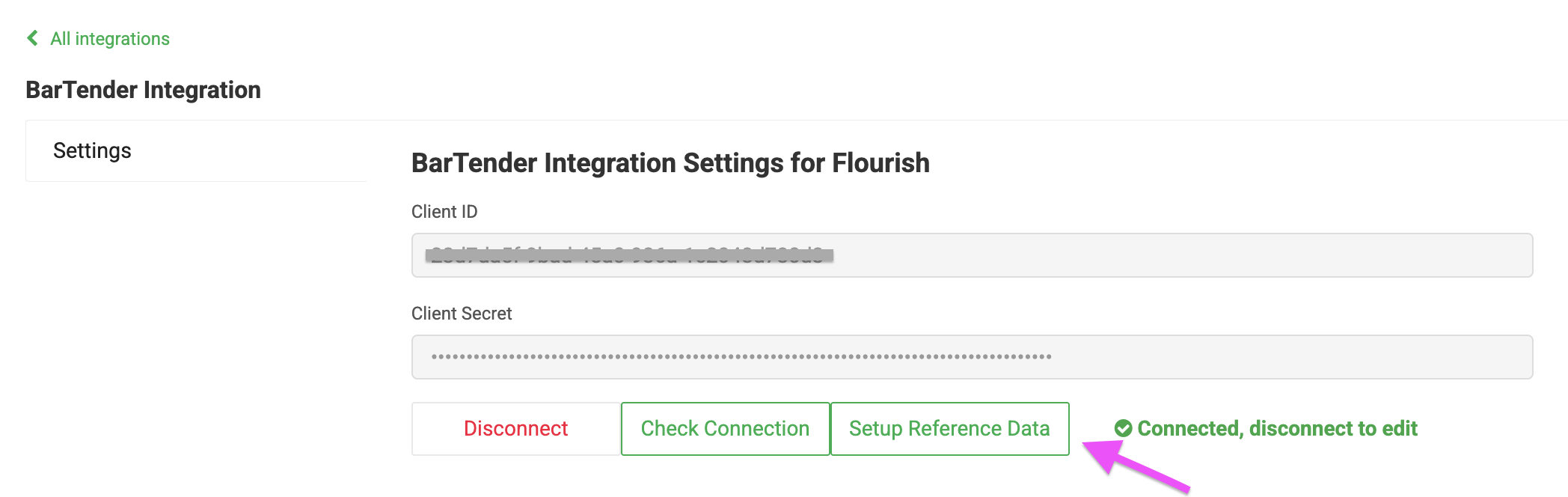Screen dimensions: 1568x497
Task: Click the word 'Flourish' in the heading
Action: point(881,163)
